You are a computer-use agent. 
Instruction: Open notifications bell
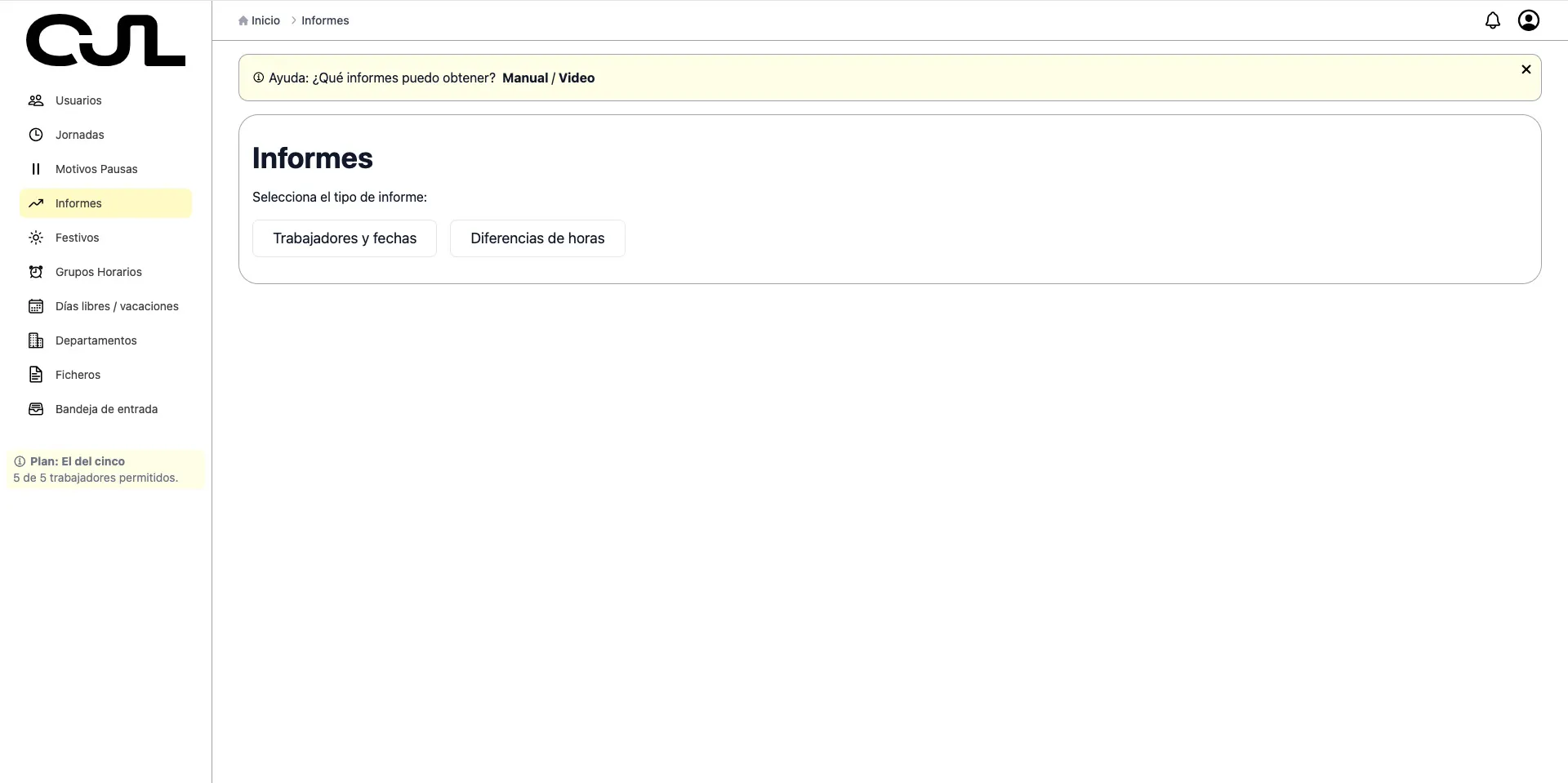(x=1492, y=20)
